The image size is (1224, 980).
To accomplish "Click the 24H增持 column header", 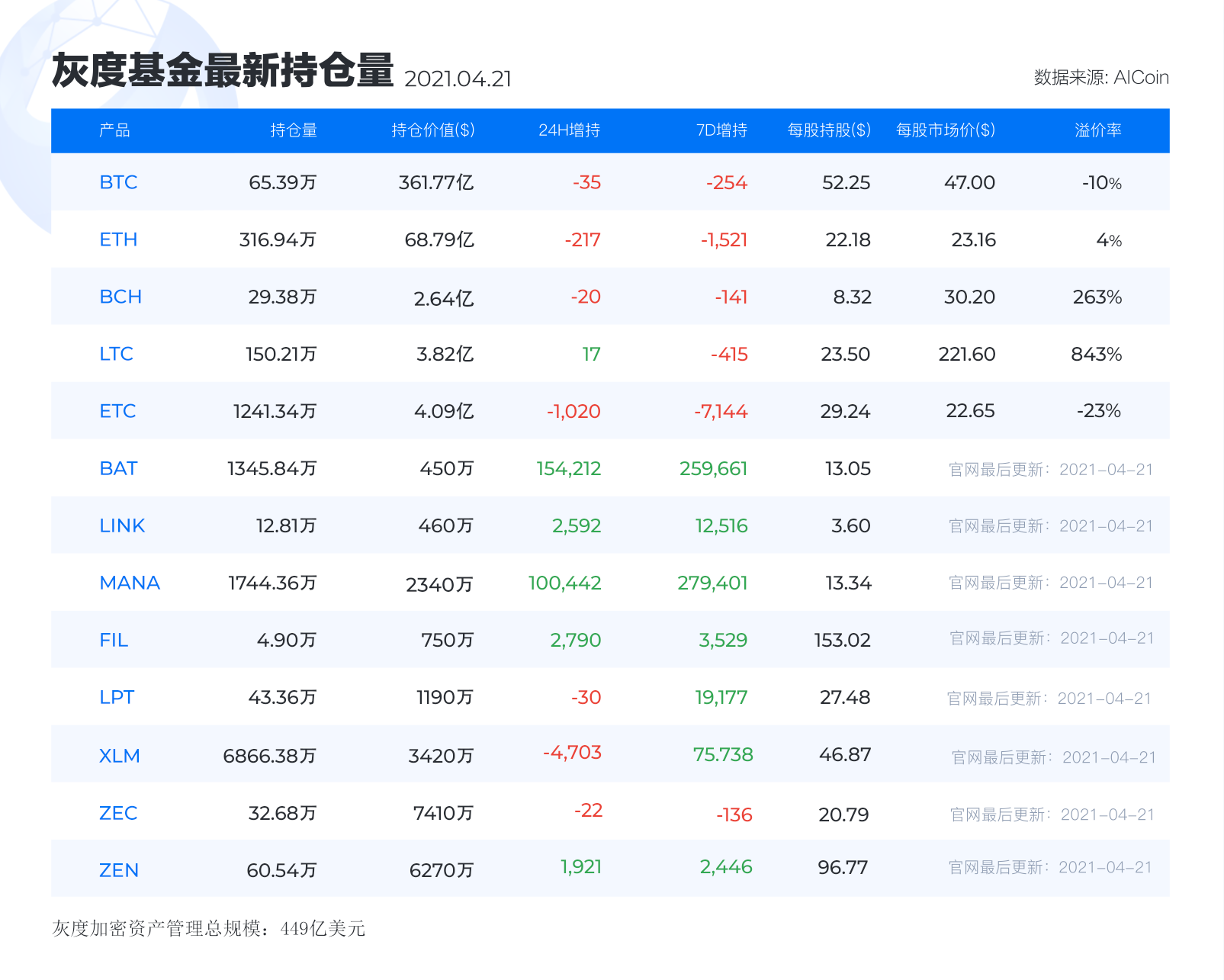I will [569, 130].
